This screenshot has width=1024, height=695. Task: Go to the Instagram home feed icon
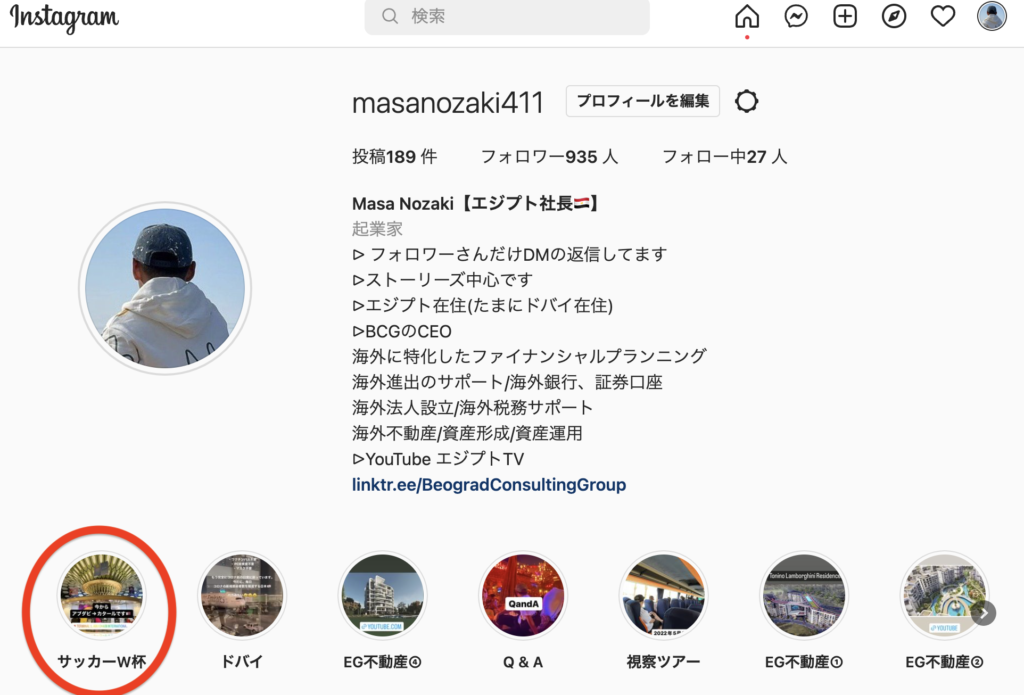click(x=746, y=16)
